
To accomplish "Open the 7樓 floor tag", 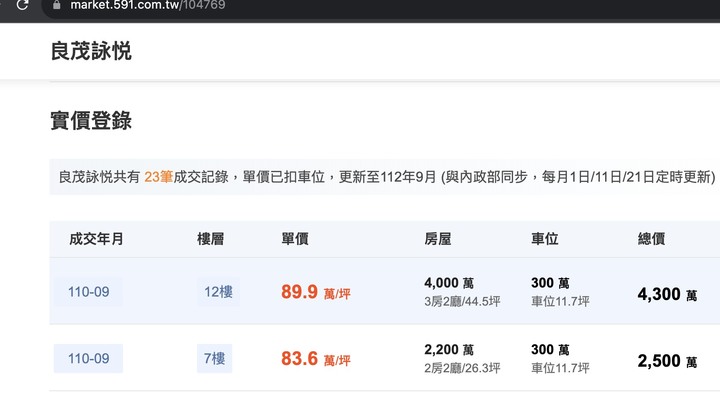I will coord(214,358).
